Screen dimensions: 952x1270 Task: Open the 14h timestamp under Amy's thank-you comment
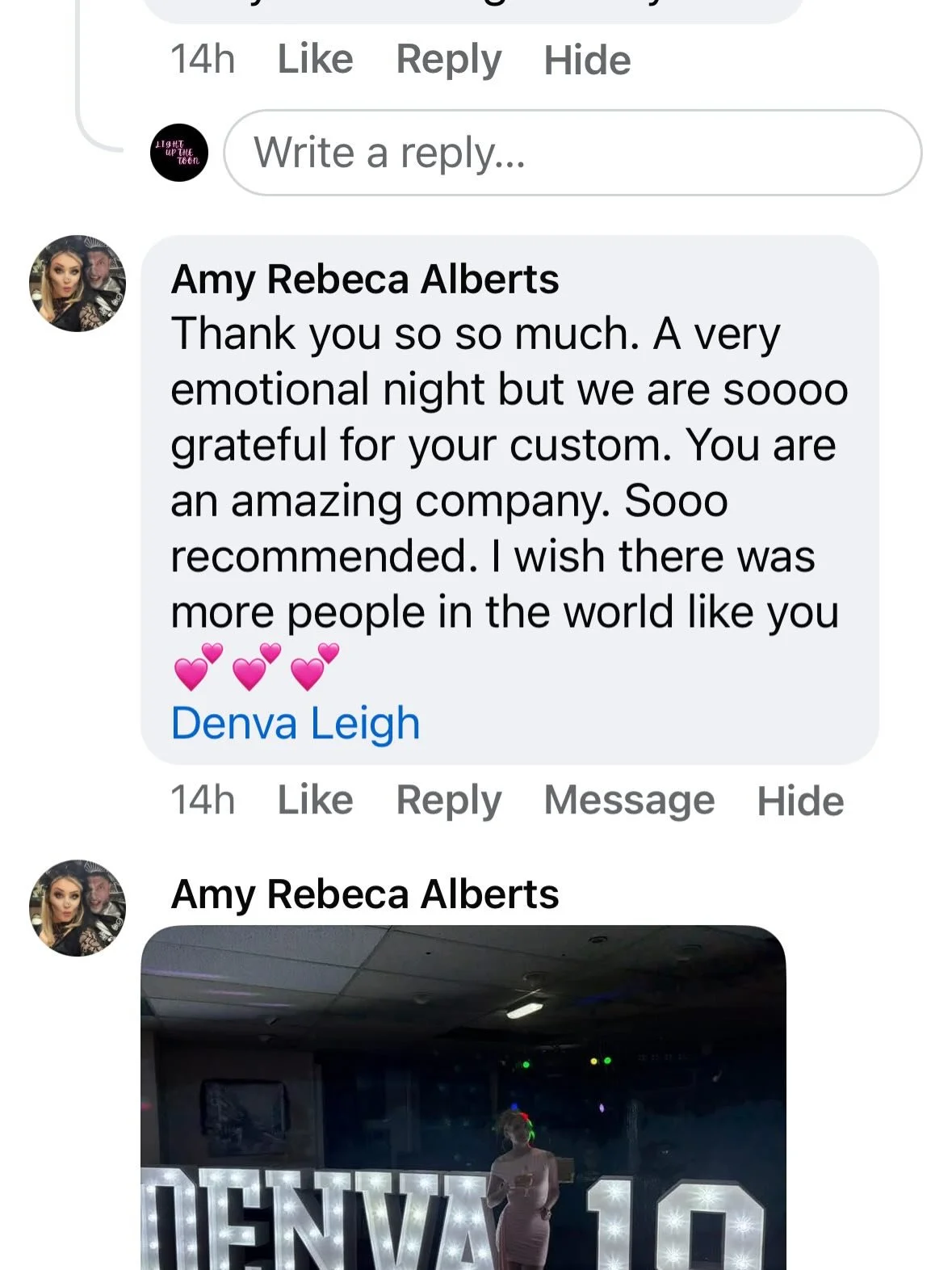pos(203,800)
